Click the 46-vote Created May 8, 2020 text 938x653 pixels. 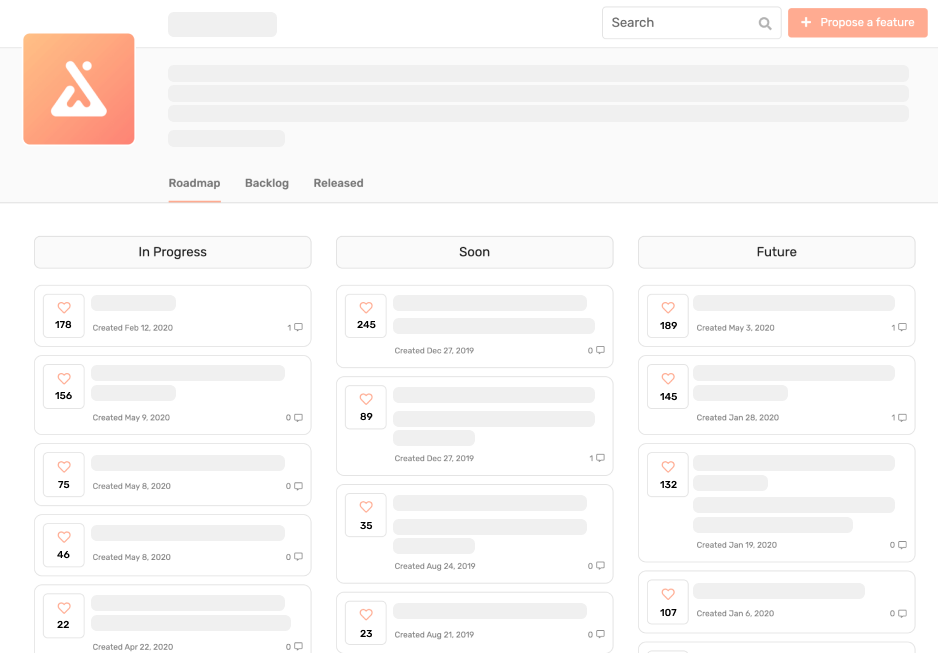132,557
